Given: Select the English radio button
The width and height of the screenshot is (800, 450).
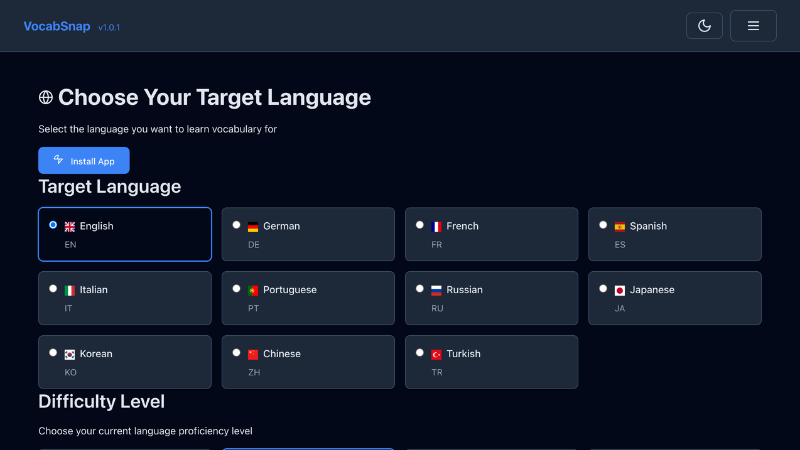Looking at the screenshot, I should (x=53, y=225).
